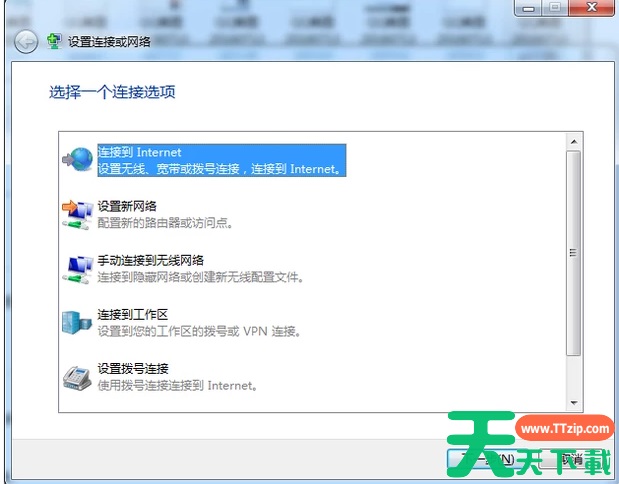This screenshot has height=484, width=619.
Task: Click the back arrow button
Action: [x=26, y=41]
